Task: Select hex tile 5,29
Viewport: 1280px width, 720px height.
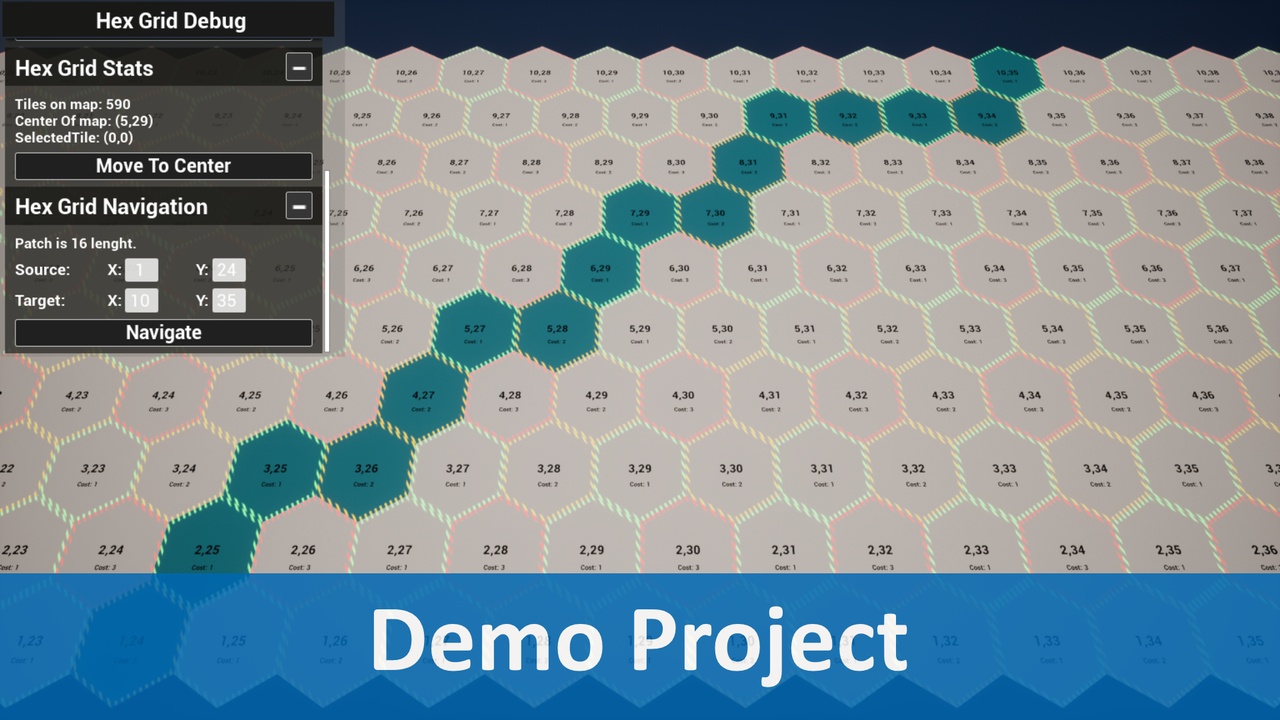Action: click(640, 332)
